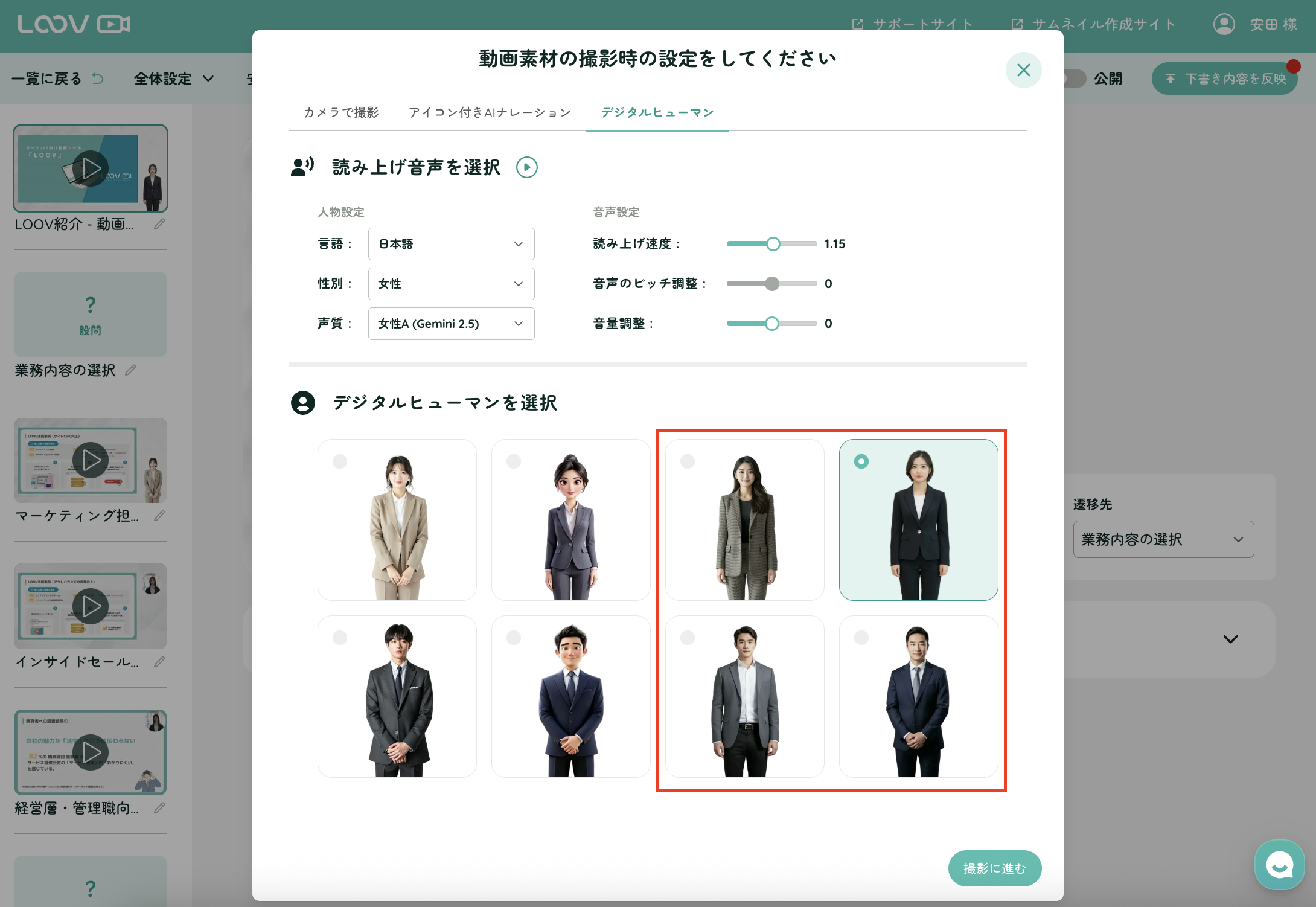Open the 声質 dropdown 女性A (Gemini 2.5)

pos(451,324)
